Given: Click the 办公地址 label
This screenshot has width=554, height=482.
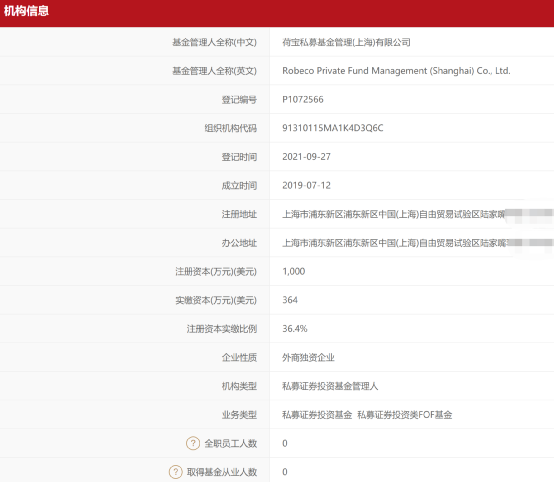Looking at the screenshot, I should [x=239, y=243].
